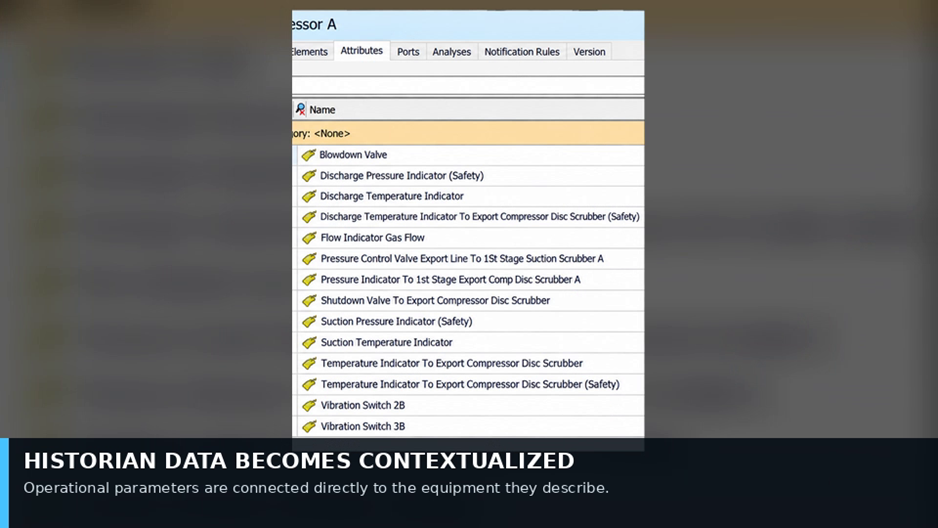938x528 pixels.
Task: Open the Analyses tab
Action: click(452, 52)
